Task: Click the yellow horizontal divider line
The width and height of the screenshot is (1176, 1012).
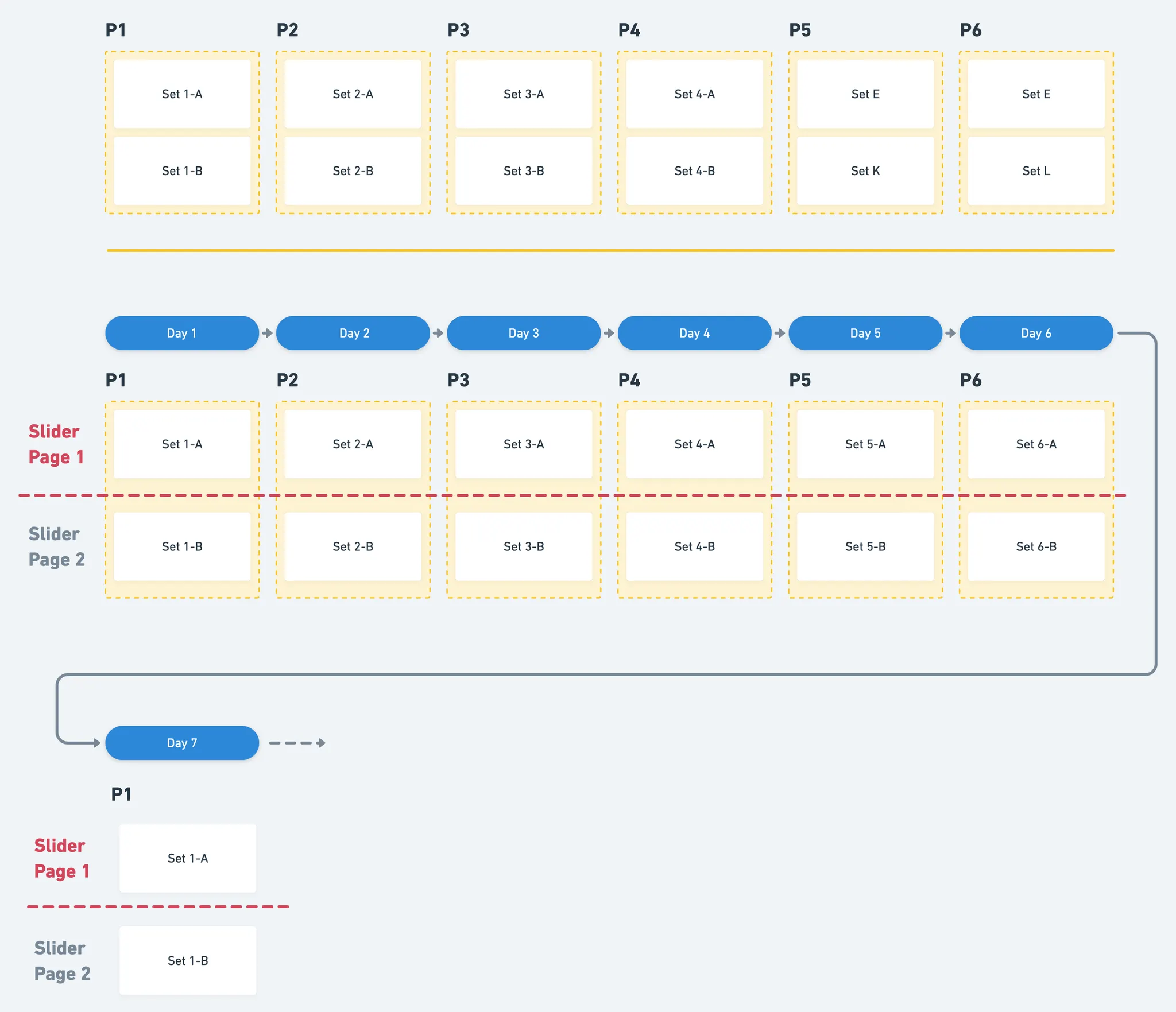Action: tap(610, 250)
